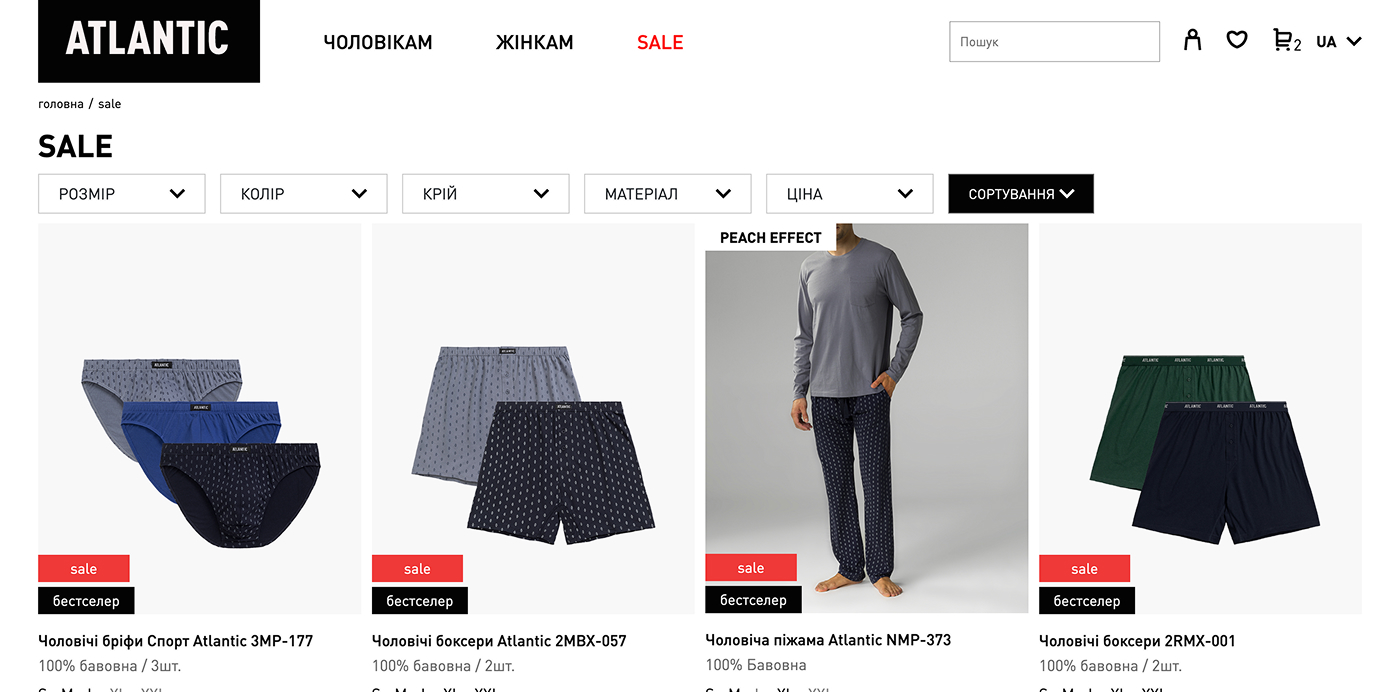Expand the UA language selector
Screen dimensions: 1400x692
coord(1338,42)
